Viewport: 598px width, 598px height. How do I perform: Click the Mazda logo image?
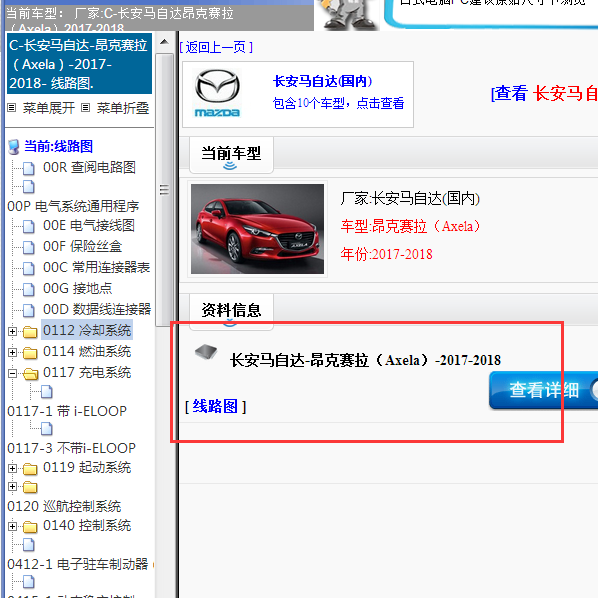click(217, 93)
